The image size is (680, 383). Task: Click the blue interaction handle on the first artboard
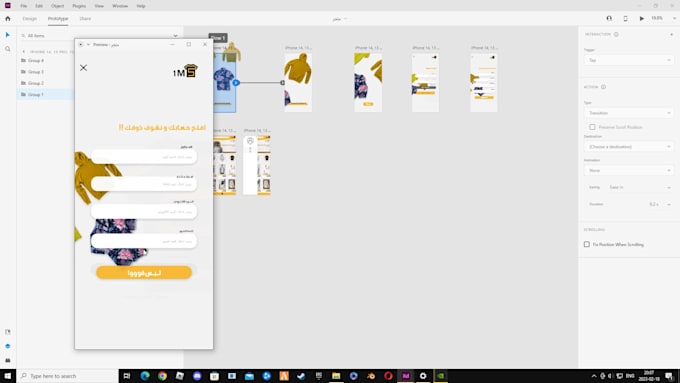236,82
